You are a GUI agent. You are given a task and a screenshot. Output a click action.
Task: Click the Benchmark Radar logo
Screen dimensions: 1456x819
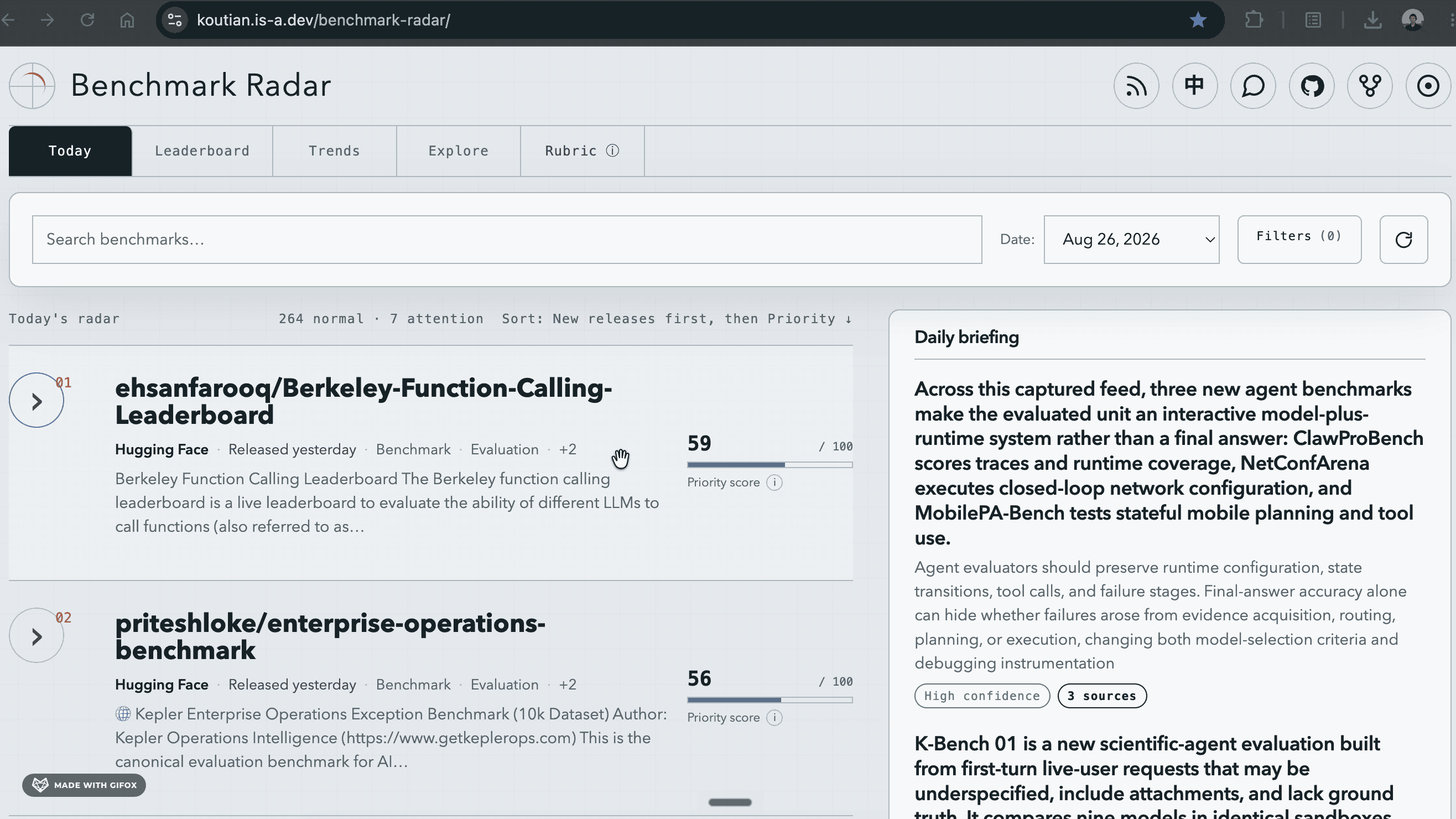click(32, 86)
